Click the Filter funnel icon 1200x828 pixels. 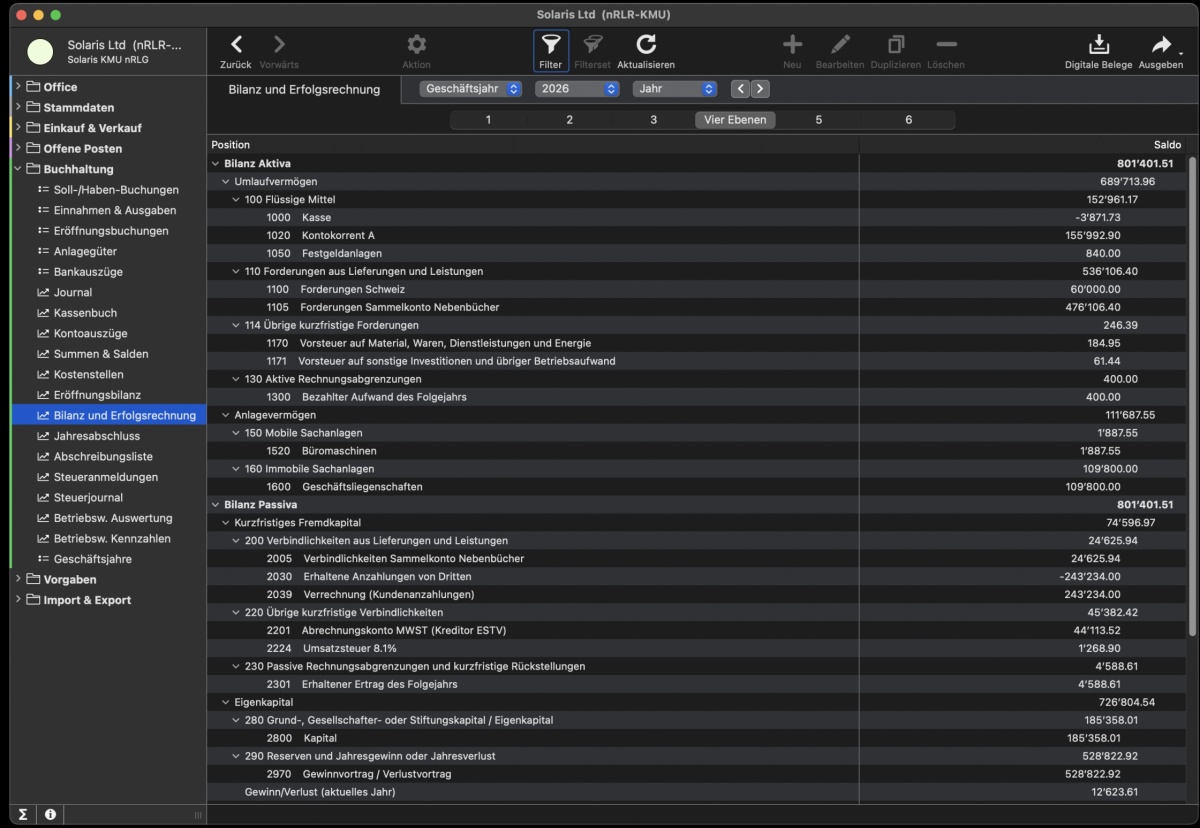click(x=551, y=45)
